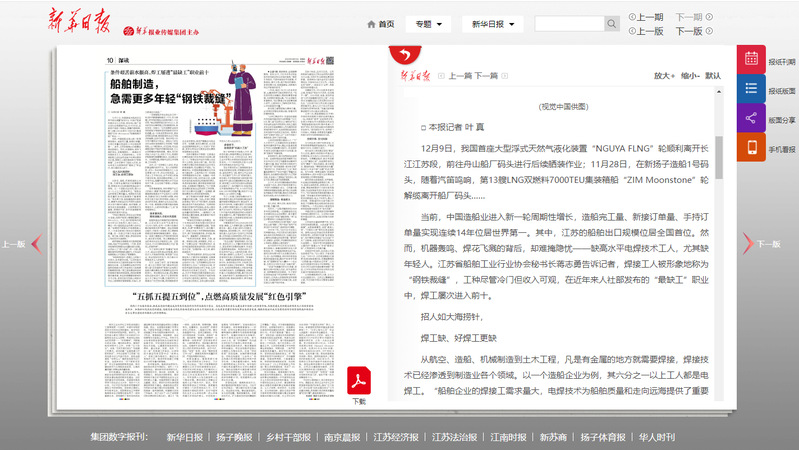
Task: Download the page via PDF icon
Action: tap(359, 382)
